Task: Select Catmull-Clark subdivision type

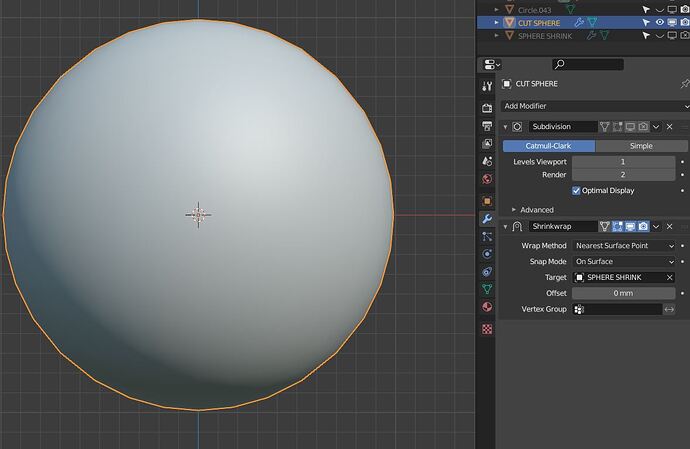Action: [549, 146]
